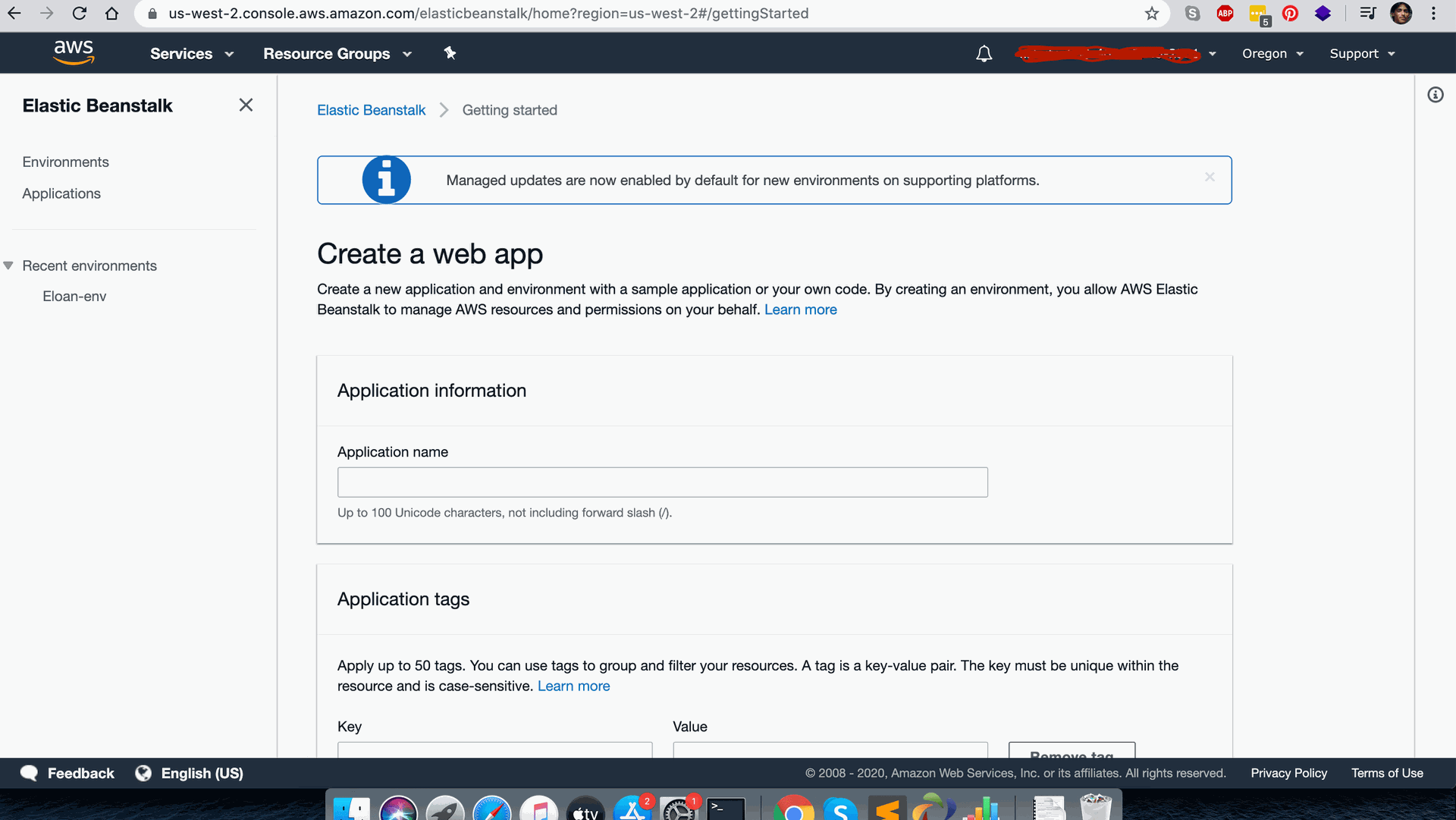Click the Elastic Beanstalk breadcrumb link
Image resolution: width=1456 pixels, height=820 pixels.
[371, 110]
